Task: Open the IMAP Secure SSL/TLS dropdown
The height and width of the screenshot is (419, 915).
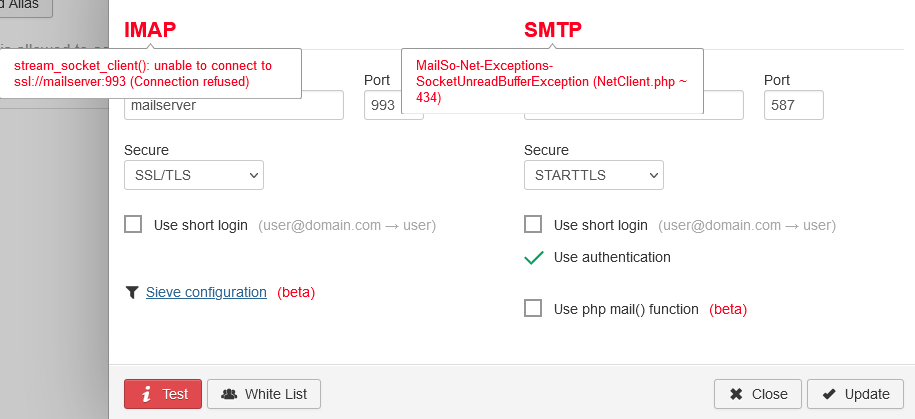Action: coord(194,175)
